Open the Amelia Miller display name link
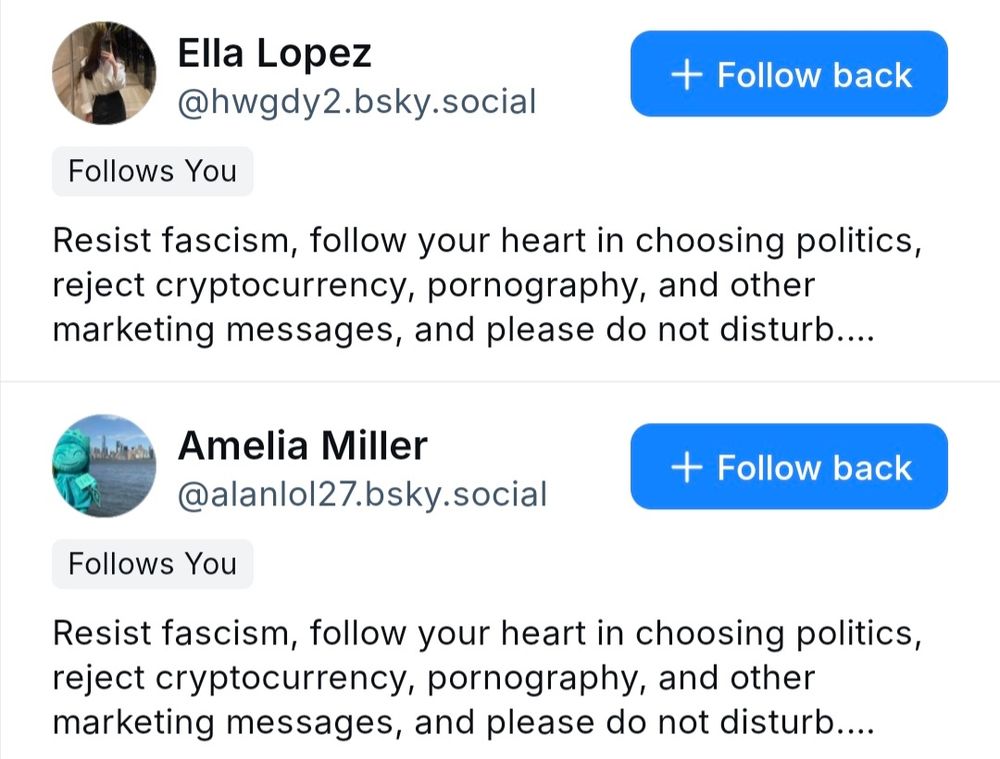The width and height of the screenshot is (1000, 759). coord(302,446)
